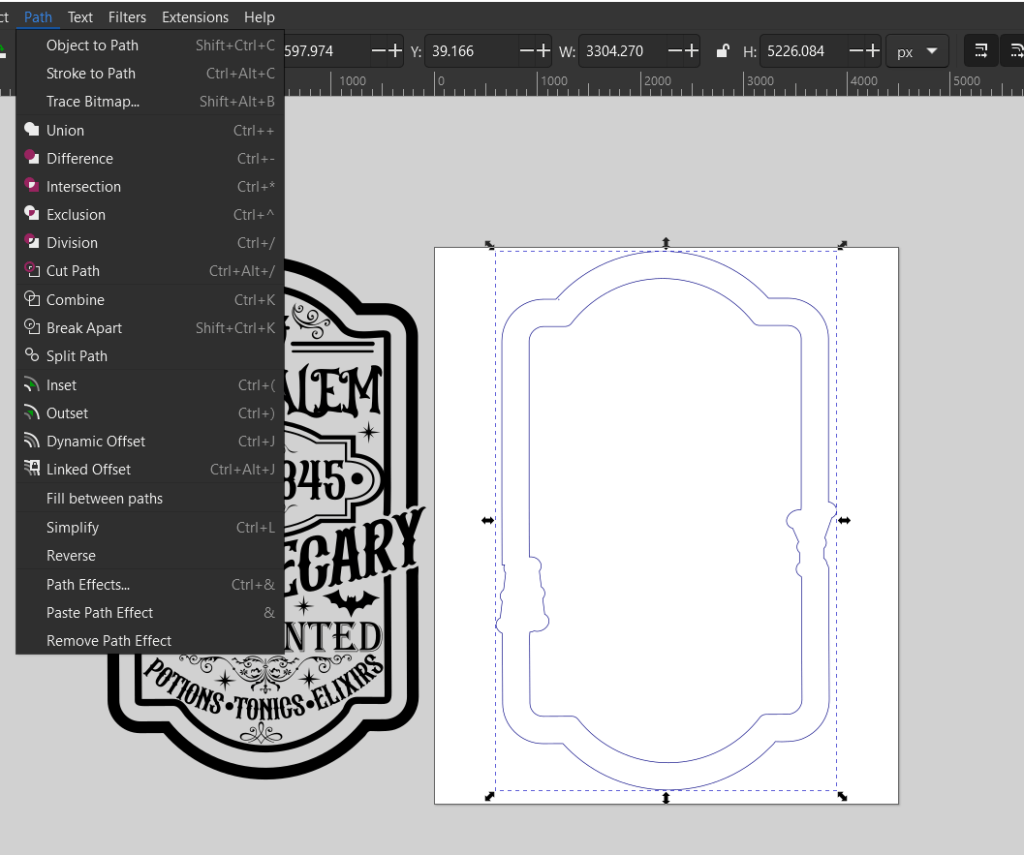
Task: Select the Intersection path operation
Action: (x=83, y=186)
